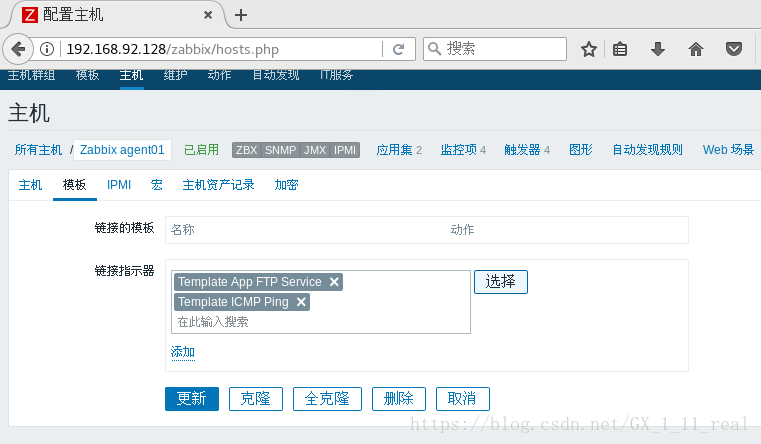Open 触发器 link

522,150
